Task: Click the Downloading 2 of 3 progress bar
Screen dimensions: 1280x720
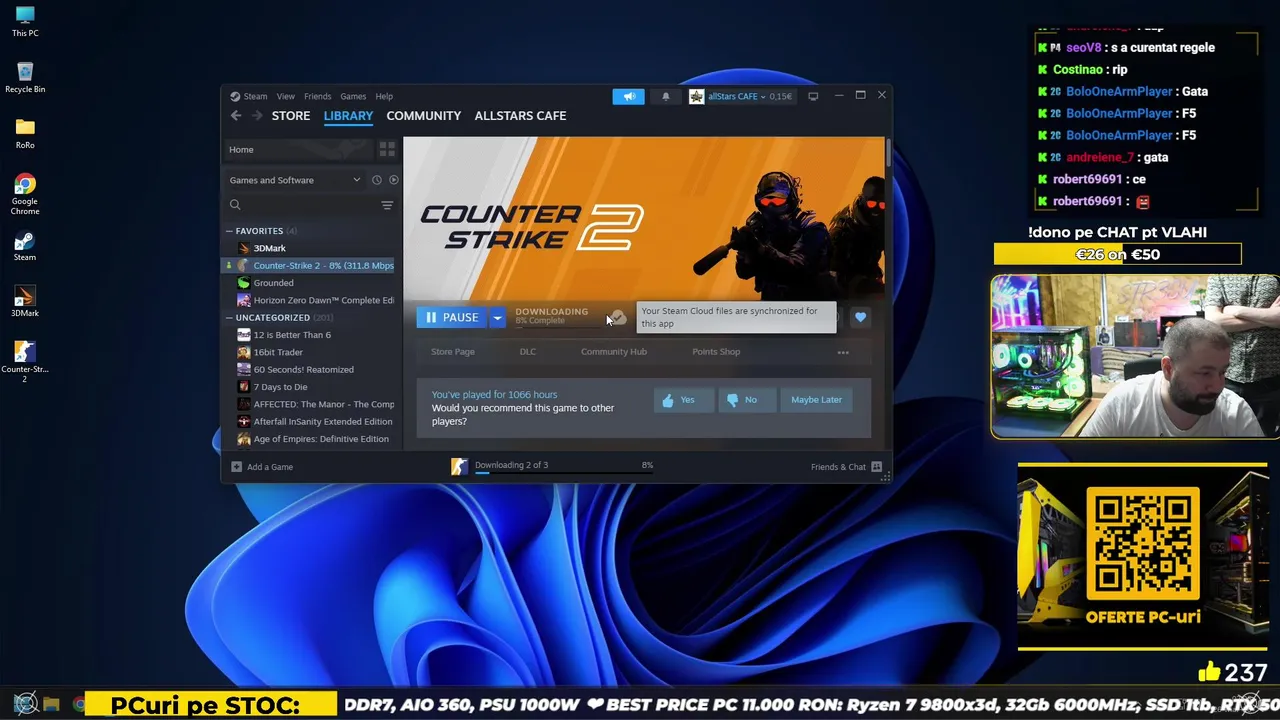Action: 564,472
